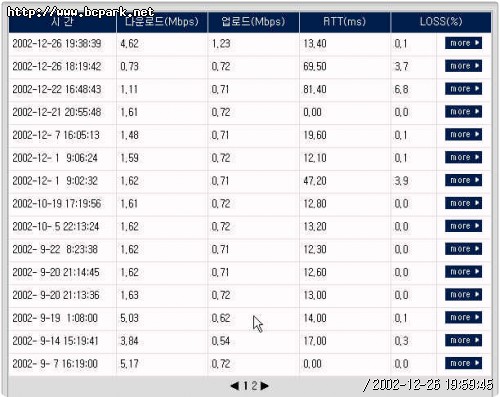Open more details for 2002-9-14 15:19:41 row
Viewport: 500px width, 397px height.
point(463,340)
